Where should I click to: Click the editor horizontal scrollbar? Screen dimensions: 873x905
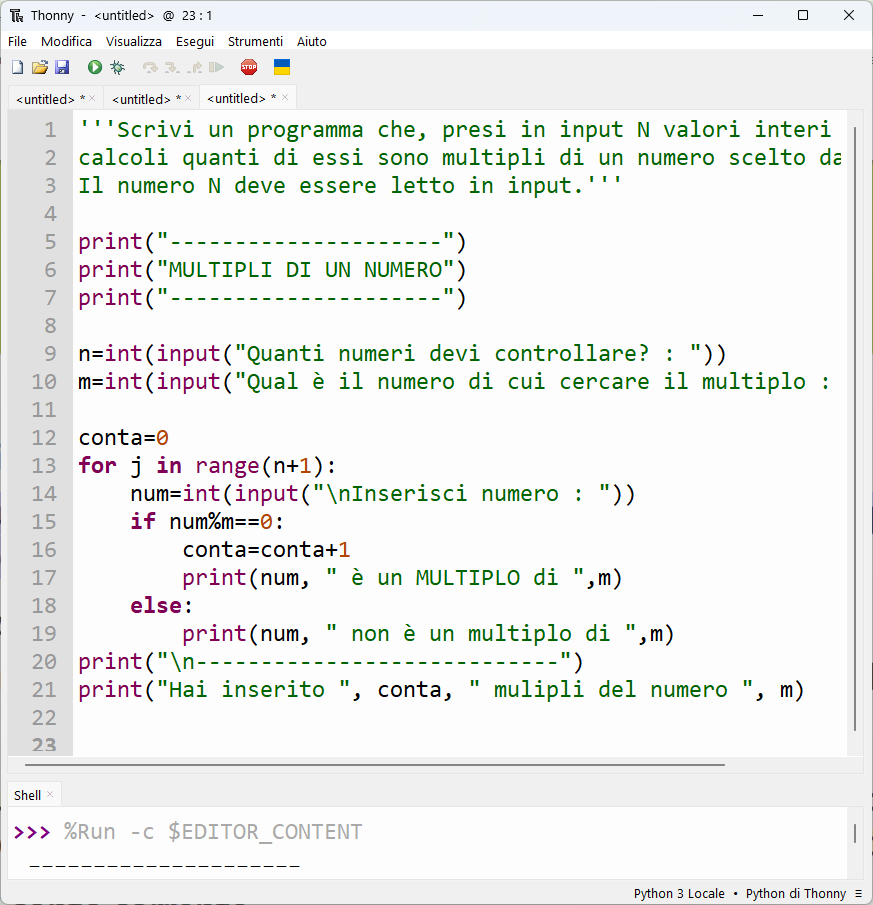(x=374, y=765)
